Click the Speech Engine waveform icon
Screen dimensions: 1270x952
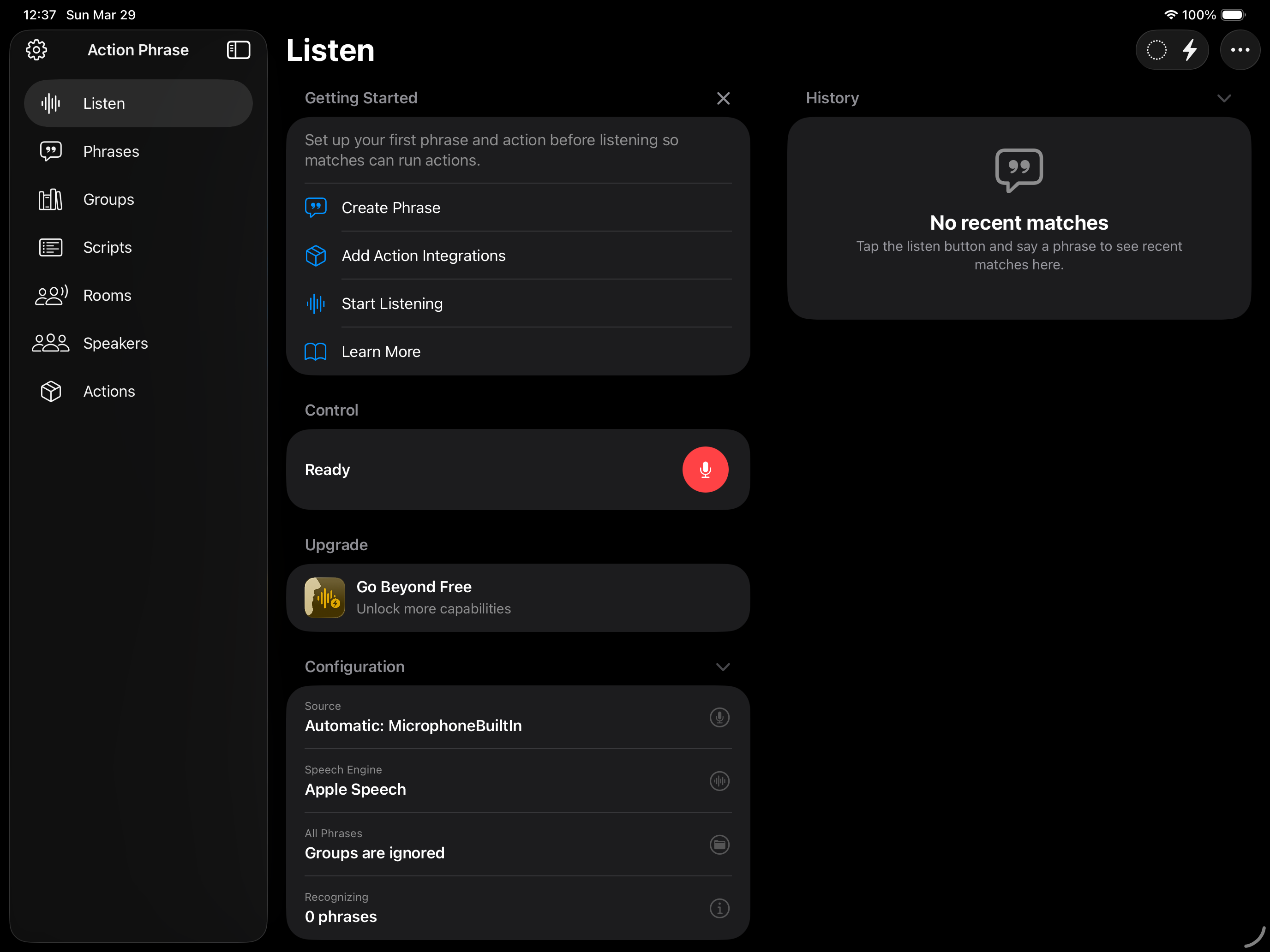[719, 781]
